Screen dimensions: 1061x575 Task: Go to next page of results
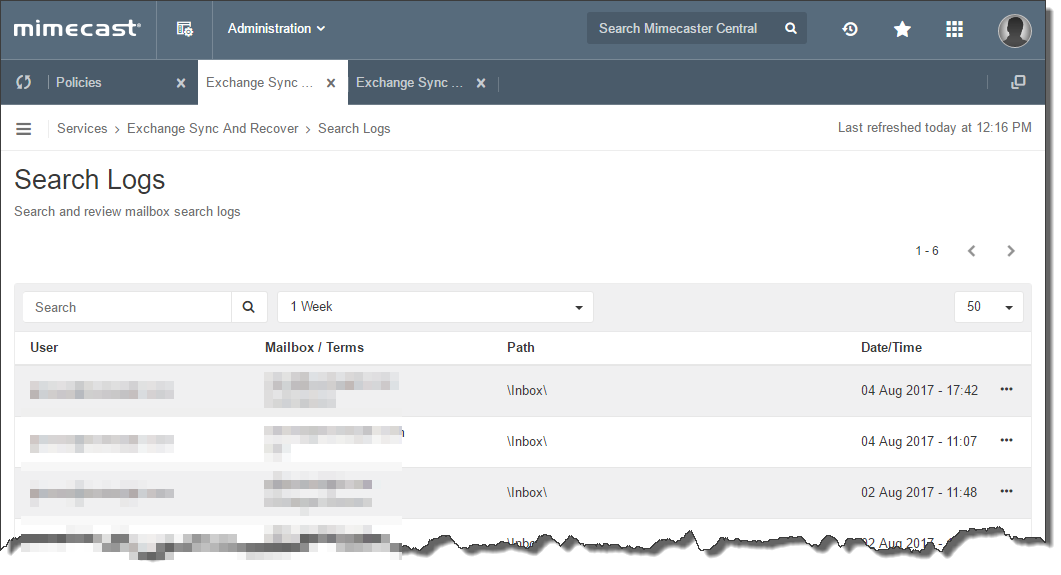(1011, 251)
